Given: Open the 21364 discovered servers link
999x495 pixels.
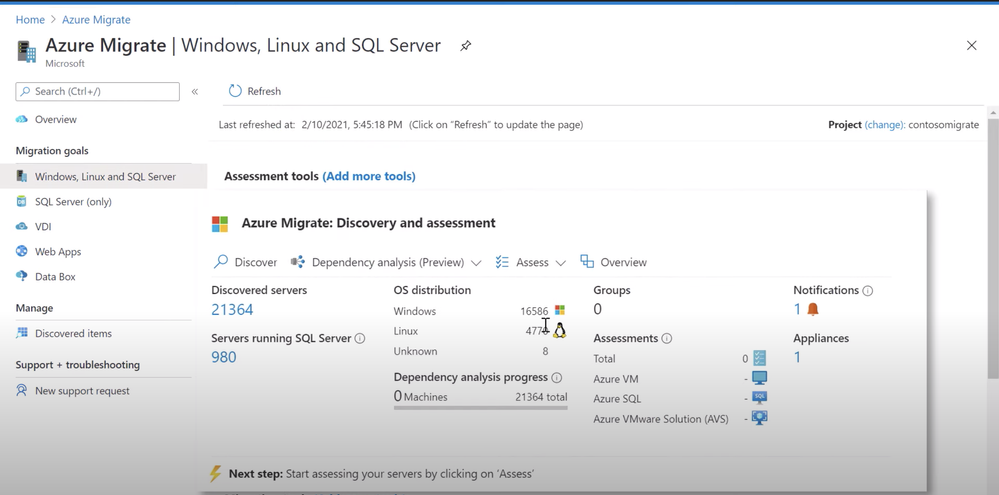Looking at the screenshot, I should [232, 310].
